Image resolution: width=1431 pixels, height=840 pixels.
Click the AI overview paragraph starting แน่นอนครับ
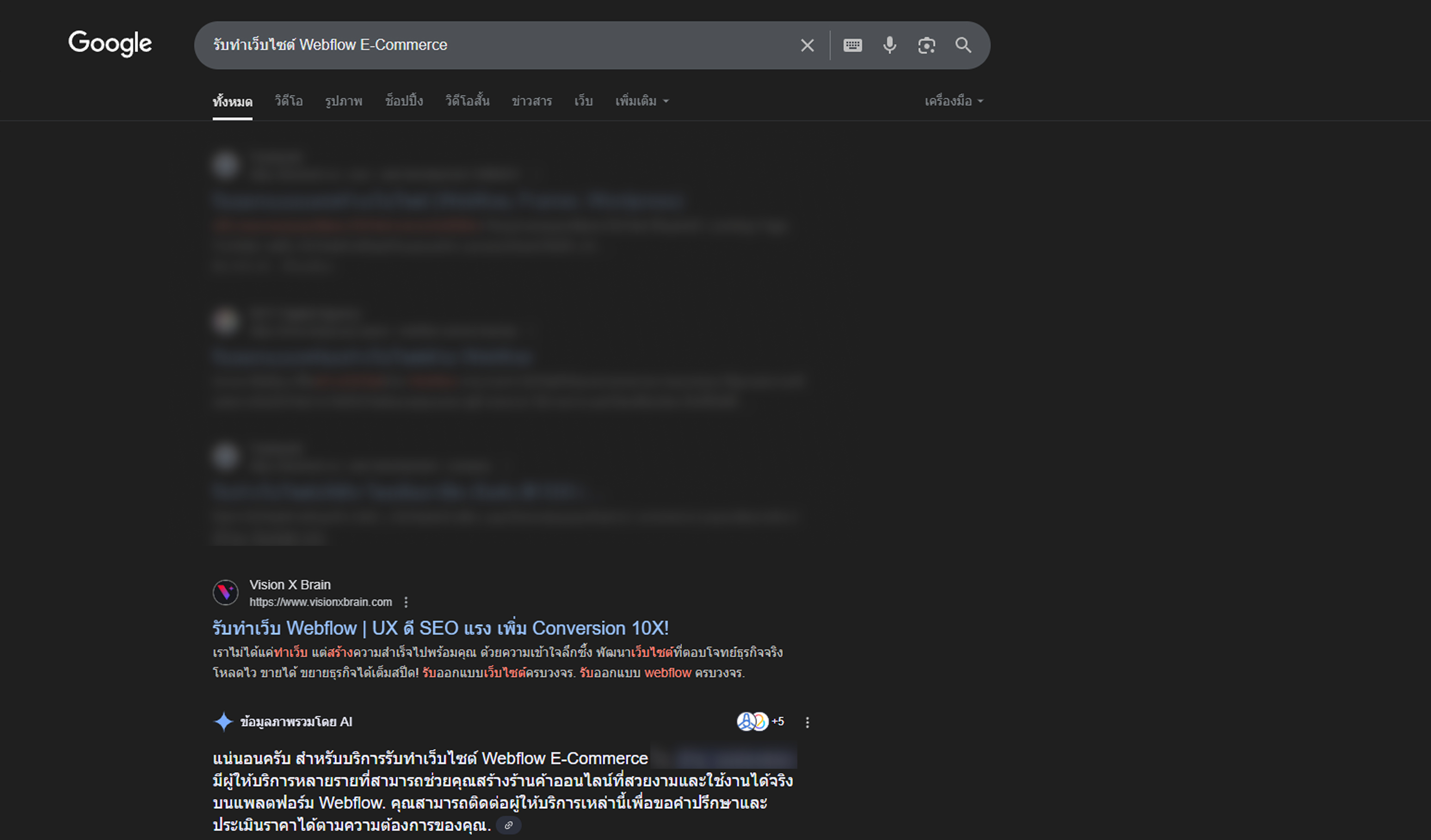pos(503,791)
